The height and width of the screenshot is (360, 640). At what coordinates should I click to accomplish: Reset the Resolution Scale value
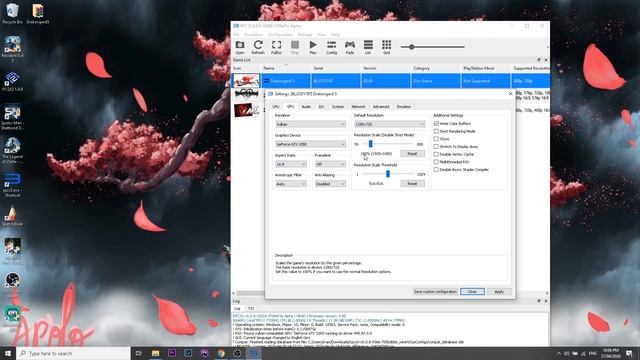412,153
